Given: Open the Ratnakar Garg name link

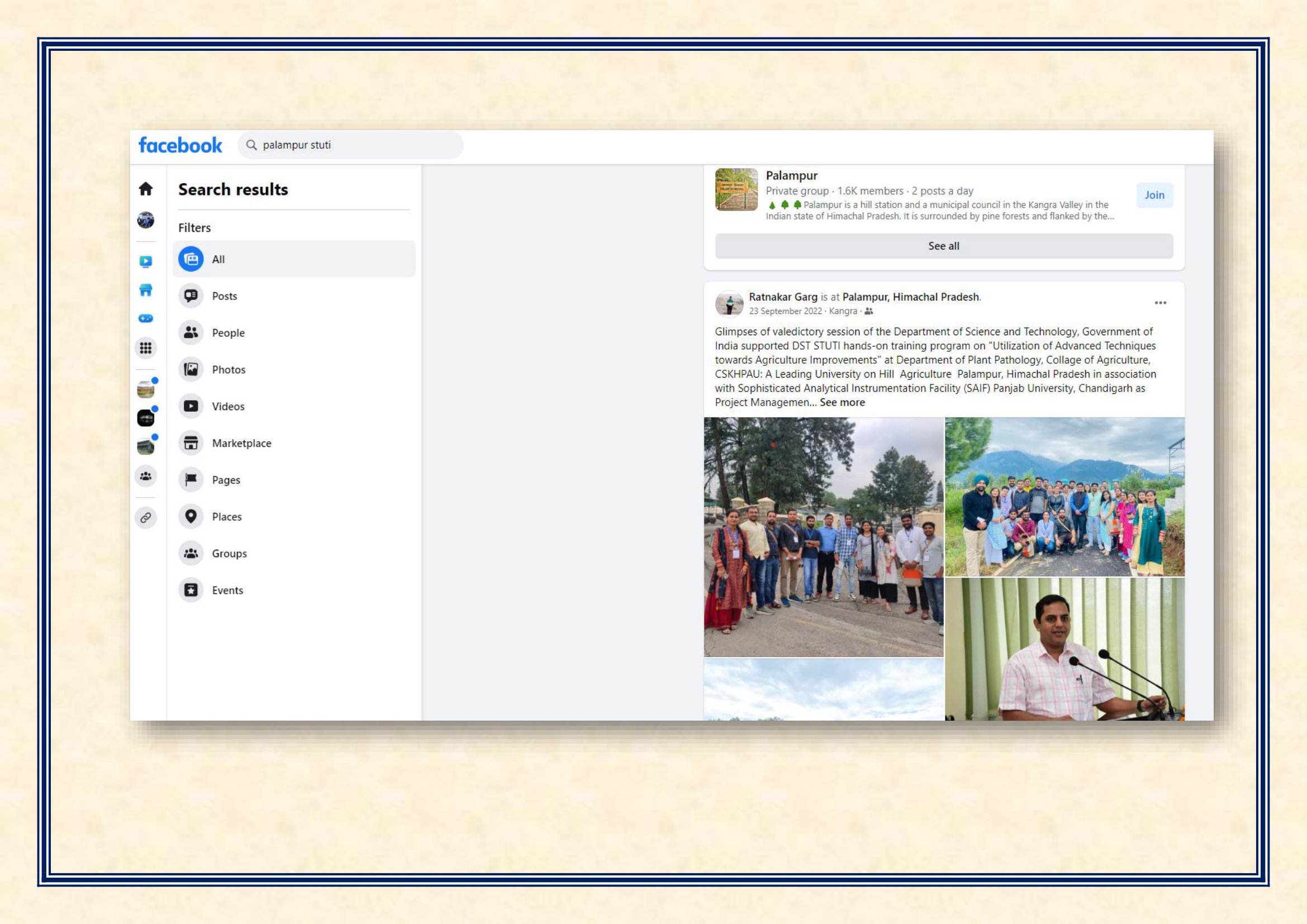Looking at the screenshot, I should coord(783,297).
